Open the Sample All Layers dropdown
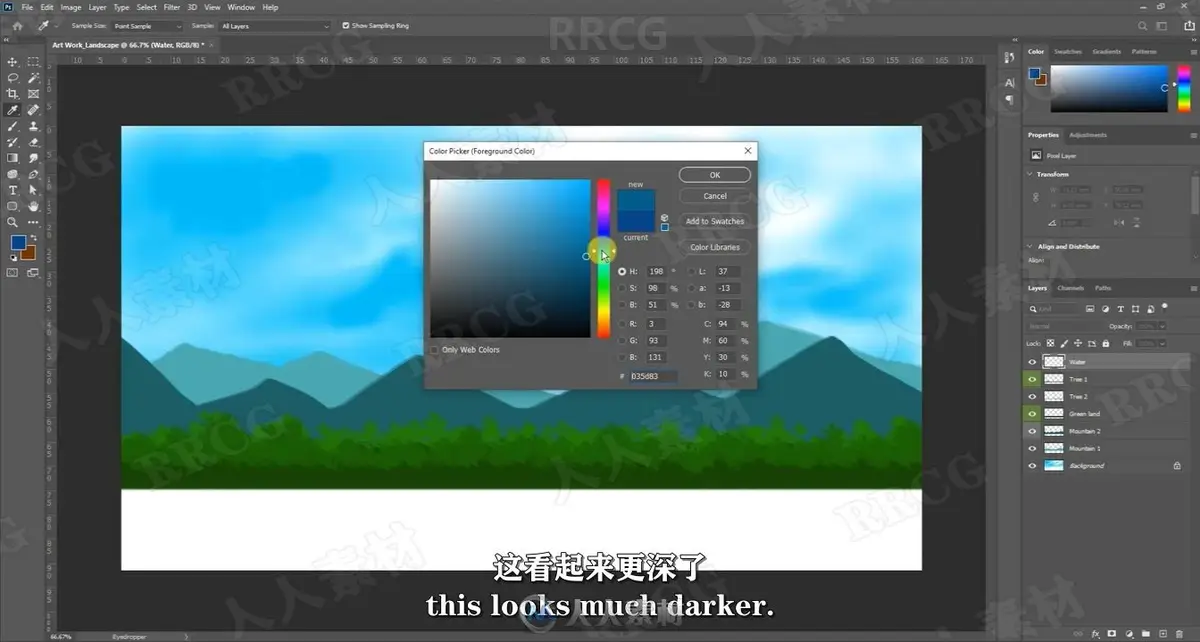 click(x=274, y=26)
